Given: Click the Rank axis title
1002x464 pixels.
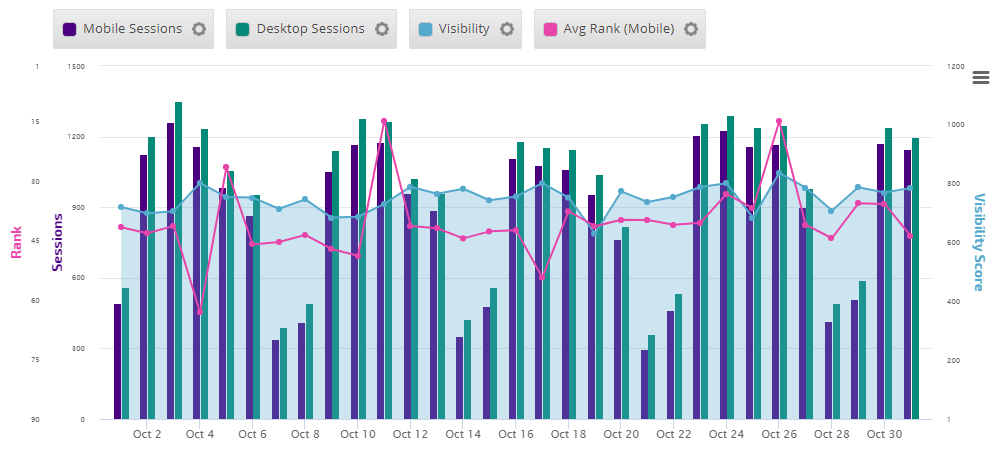Looking at the screenshot, I should (x=16, y=243).
